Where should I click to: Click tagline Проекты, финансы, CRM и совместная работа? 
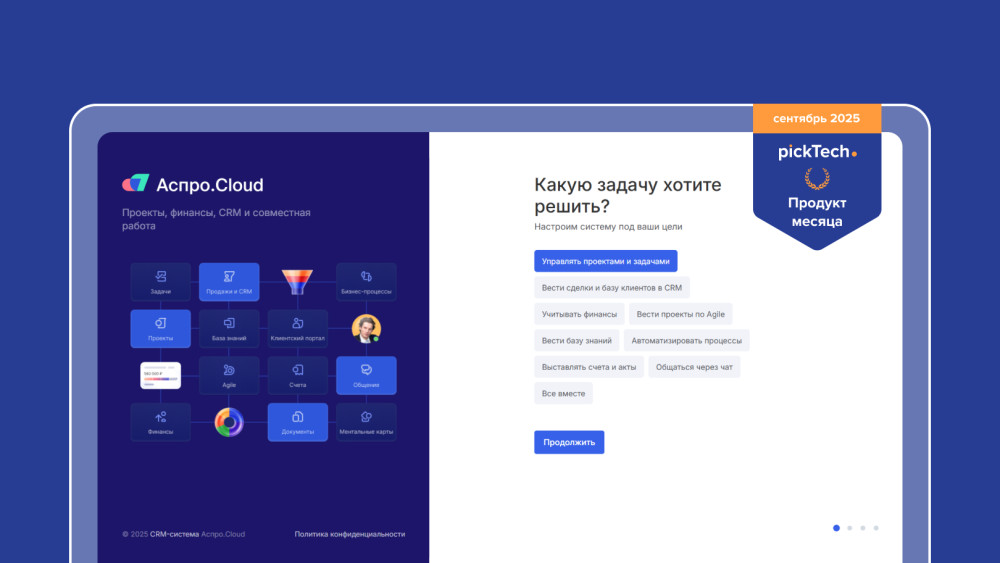[x=216, y=219]
